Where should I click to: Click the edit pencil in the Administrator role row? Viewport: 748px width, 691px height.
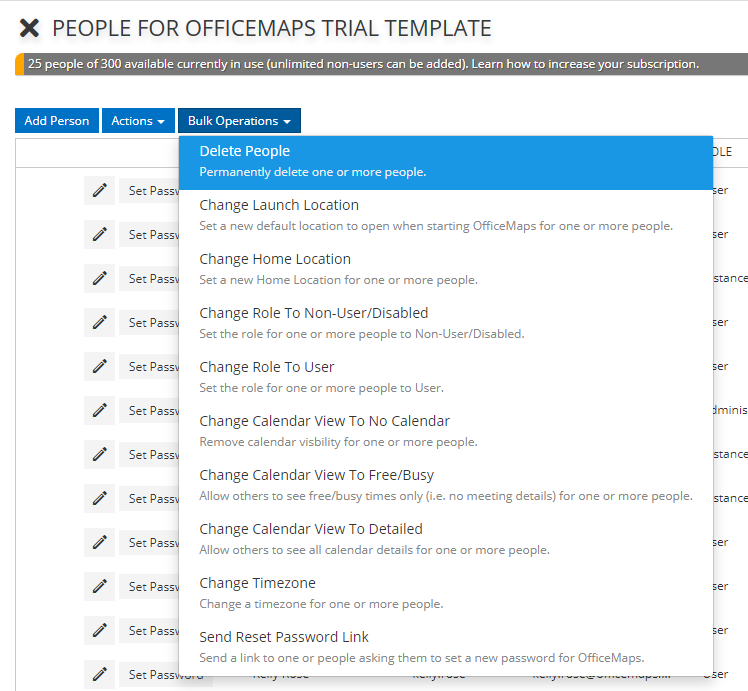tap(99, 410)
